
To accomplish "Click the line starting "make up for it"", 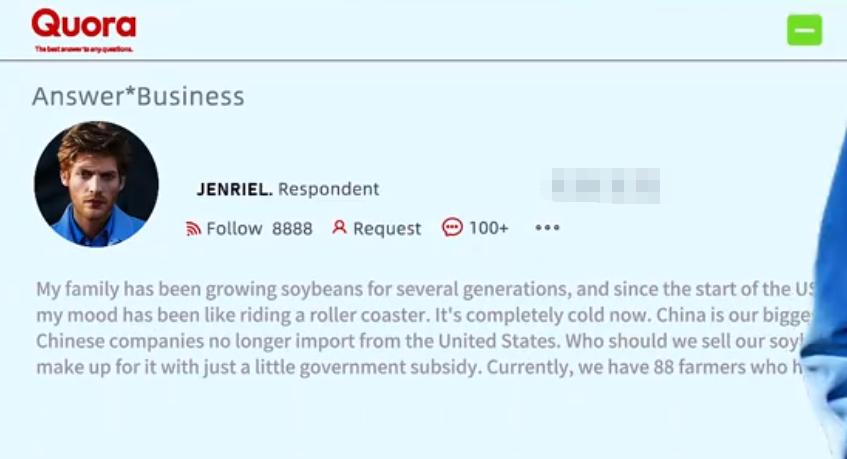I will (x=420, y=367).
